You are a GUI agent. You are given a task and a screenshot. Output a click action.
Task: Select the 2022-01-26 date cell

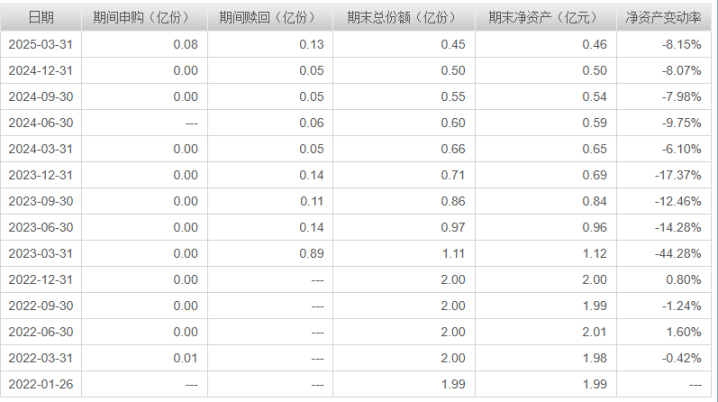coord(41,384)
